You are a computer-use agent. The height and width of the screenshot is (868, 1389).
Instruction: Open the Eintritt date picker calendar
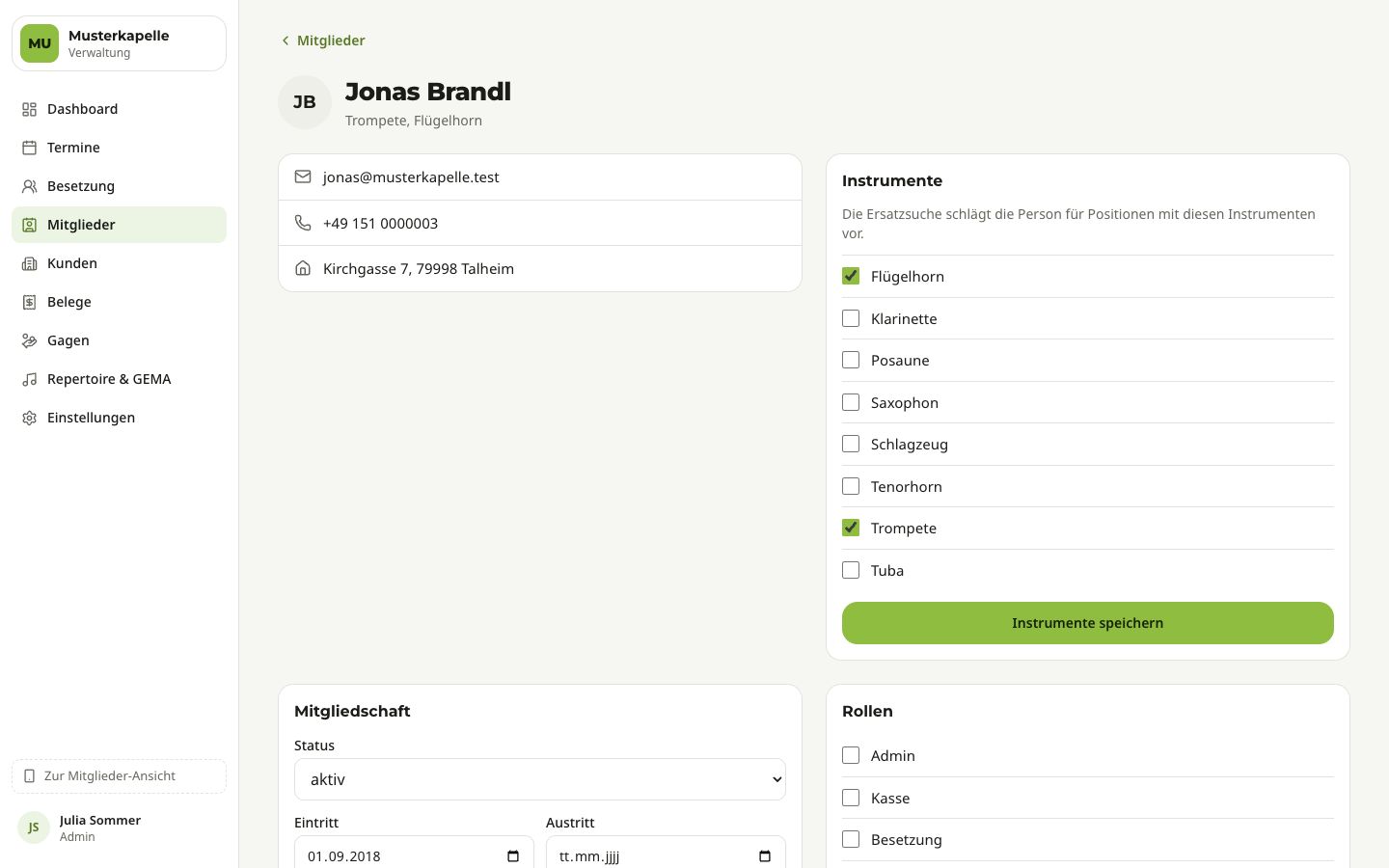coord(513,856)
